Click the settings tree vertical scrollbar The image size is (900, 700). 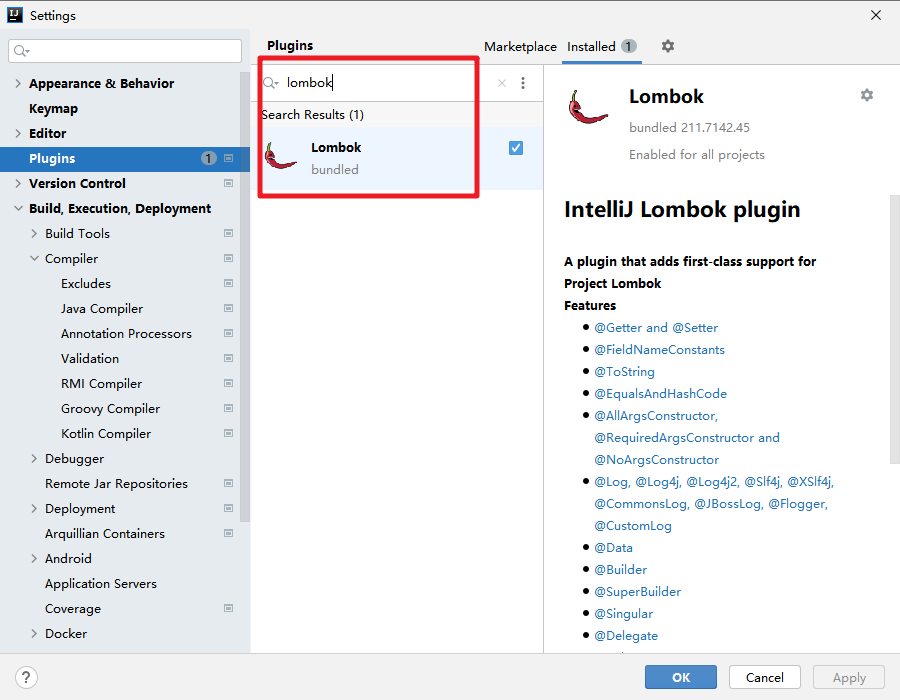click(x=245, y=296)
